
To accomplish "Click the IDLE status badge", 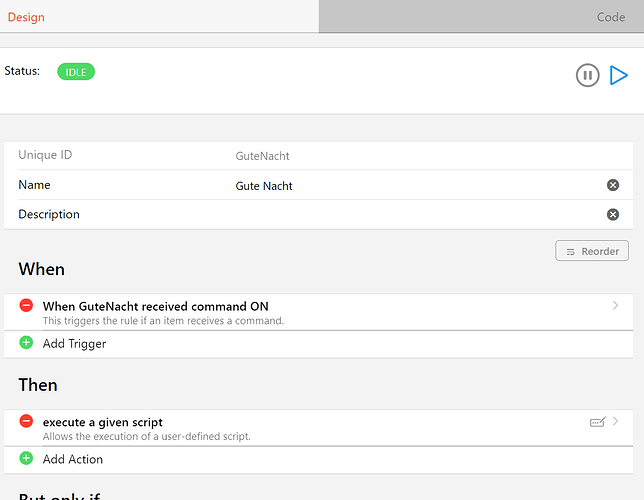I will [76, 72].
